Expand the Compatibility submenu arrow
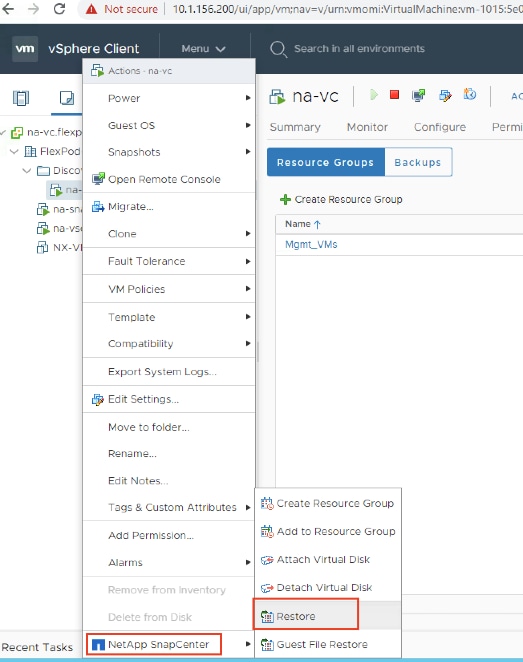The width and height of the screenshot is (523, 662). [x=248, y=343]
